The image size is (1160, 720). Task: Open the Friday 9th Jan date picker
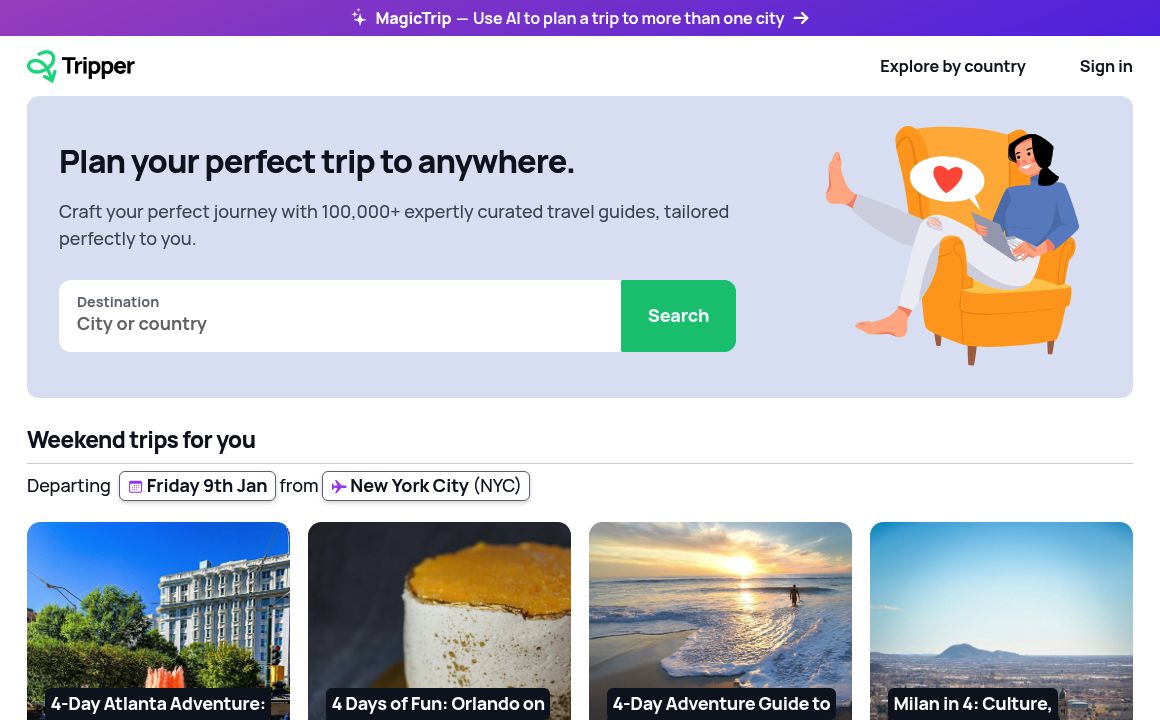[x=197, y=486]
